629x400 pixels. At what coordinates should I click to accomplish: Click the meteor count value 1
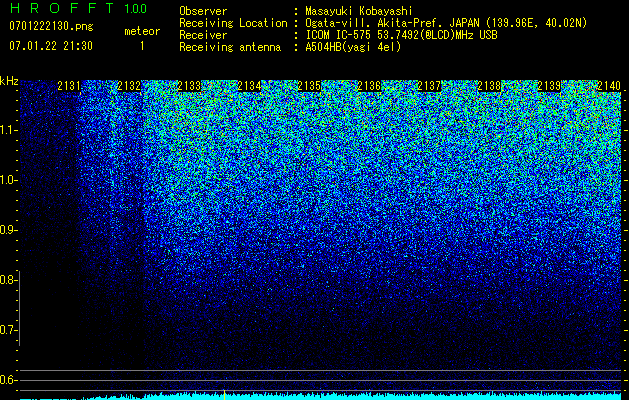tap(142, 46)
